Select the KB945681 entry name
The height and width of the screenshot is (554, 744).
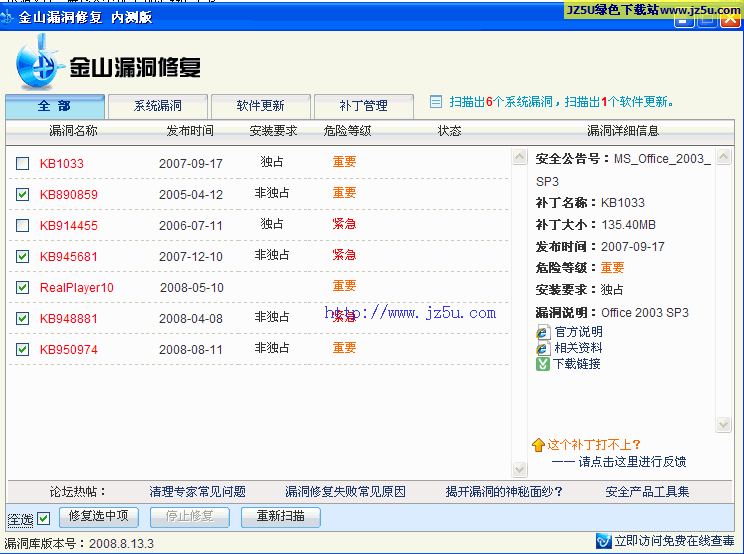point(69,257)
